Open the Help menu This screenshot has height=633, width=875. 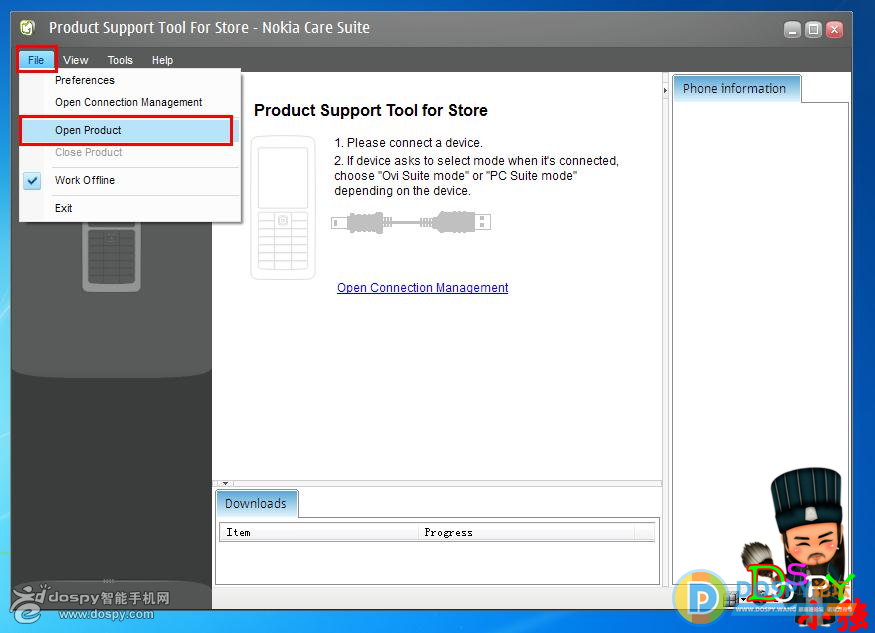162,60
